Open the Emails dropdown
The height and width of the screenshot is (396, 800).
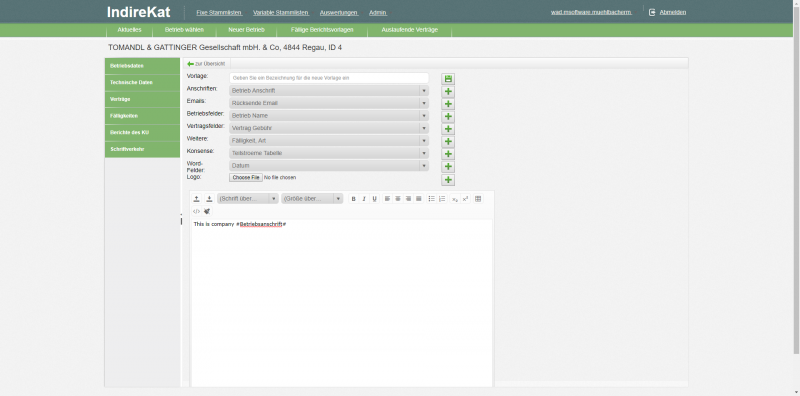click(x=329, y=103)
